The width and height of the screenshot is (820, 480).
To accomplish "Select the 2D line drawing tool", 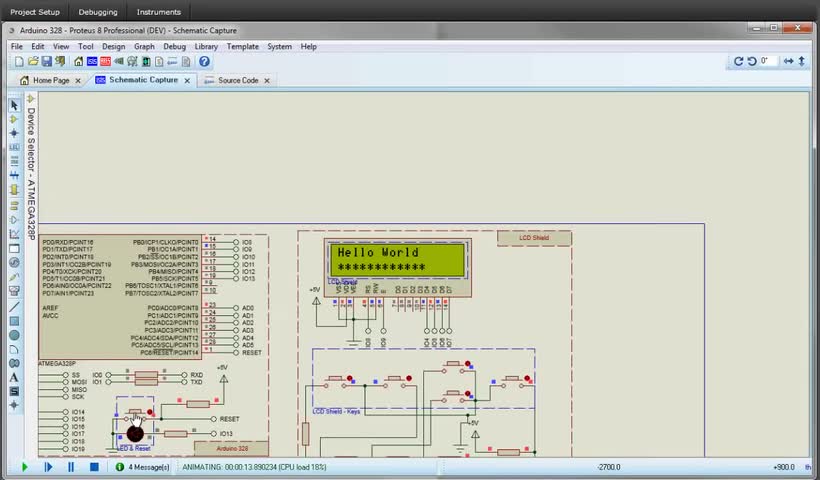I will tap(14, 307).
